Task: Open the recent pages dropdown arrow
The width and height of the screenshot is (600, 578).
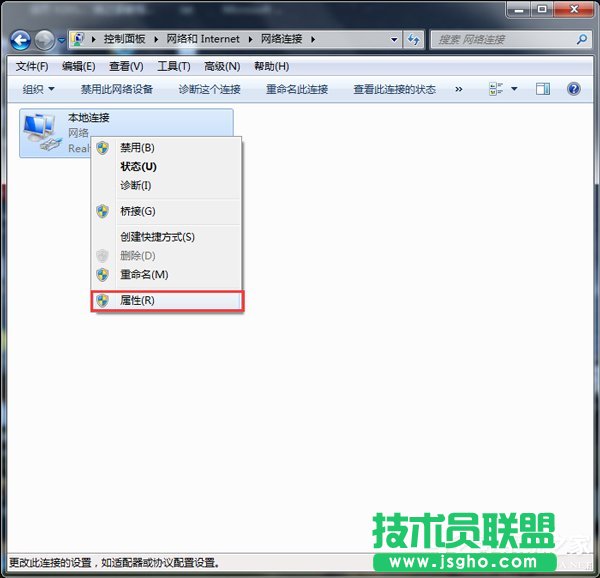Action: [61, 40]
